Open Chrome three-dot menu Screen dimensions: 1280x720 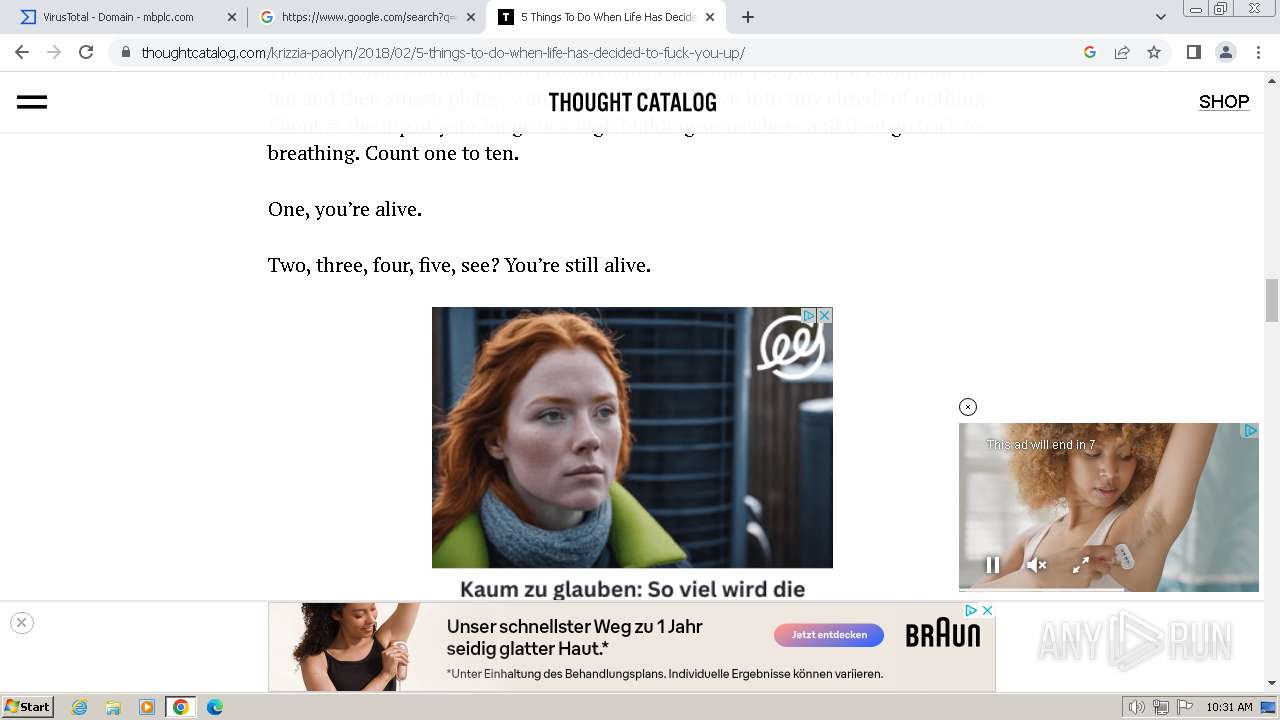(x=1256, y=52)
